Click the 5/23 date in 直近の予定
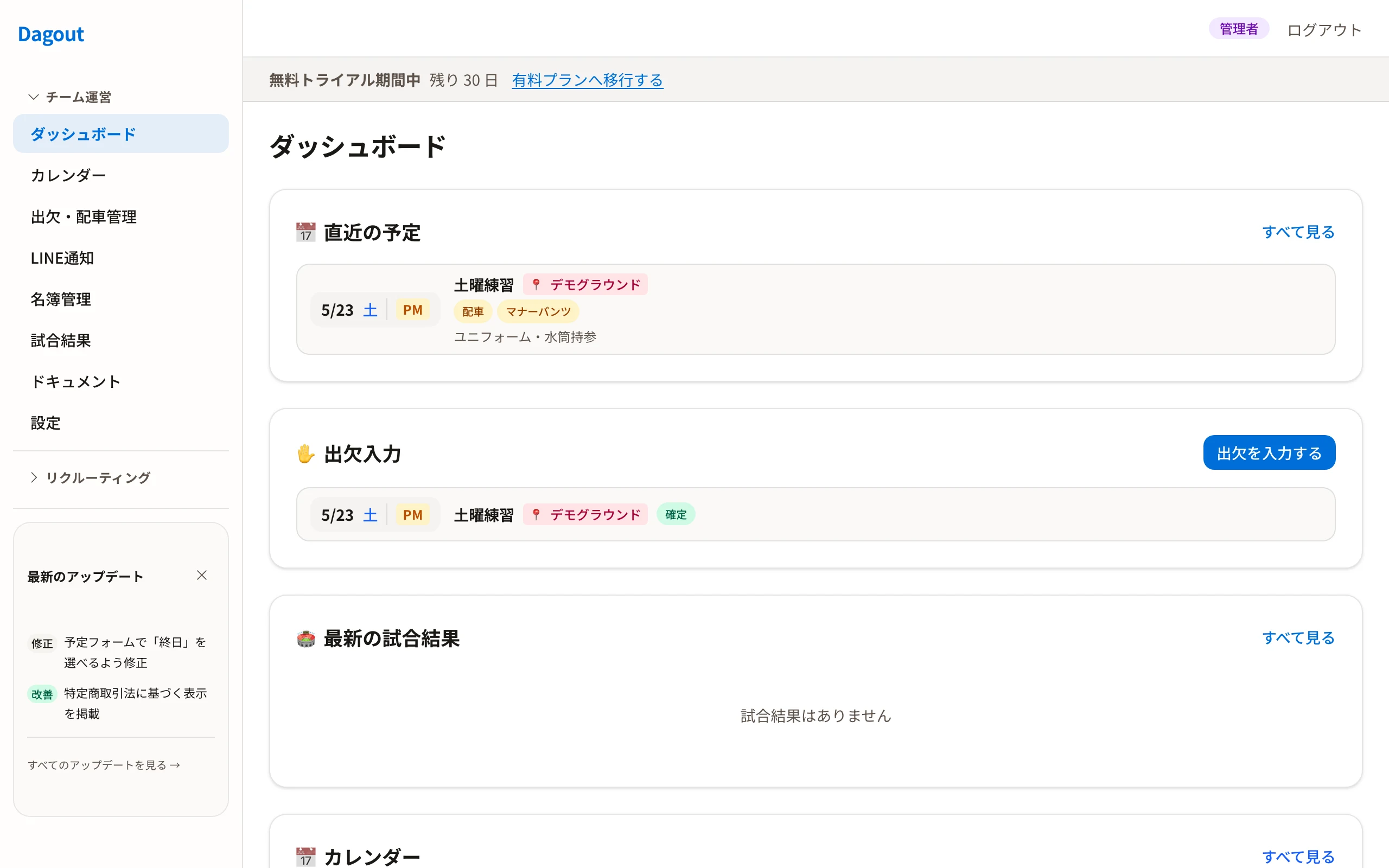 click(337, 310)
